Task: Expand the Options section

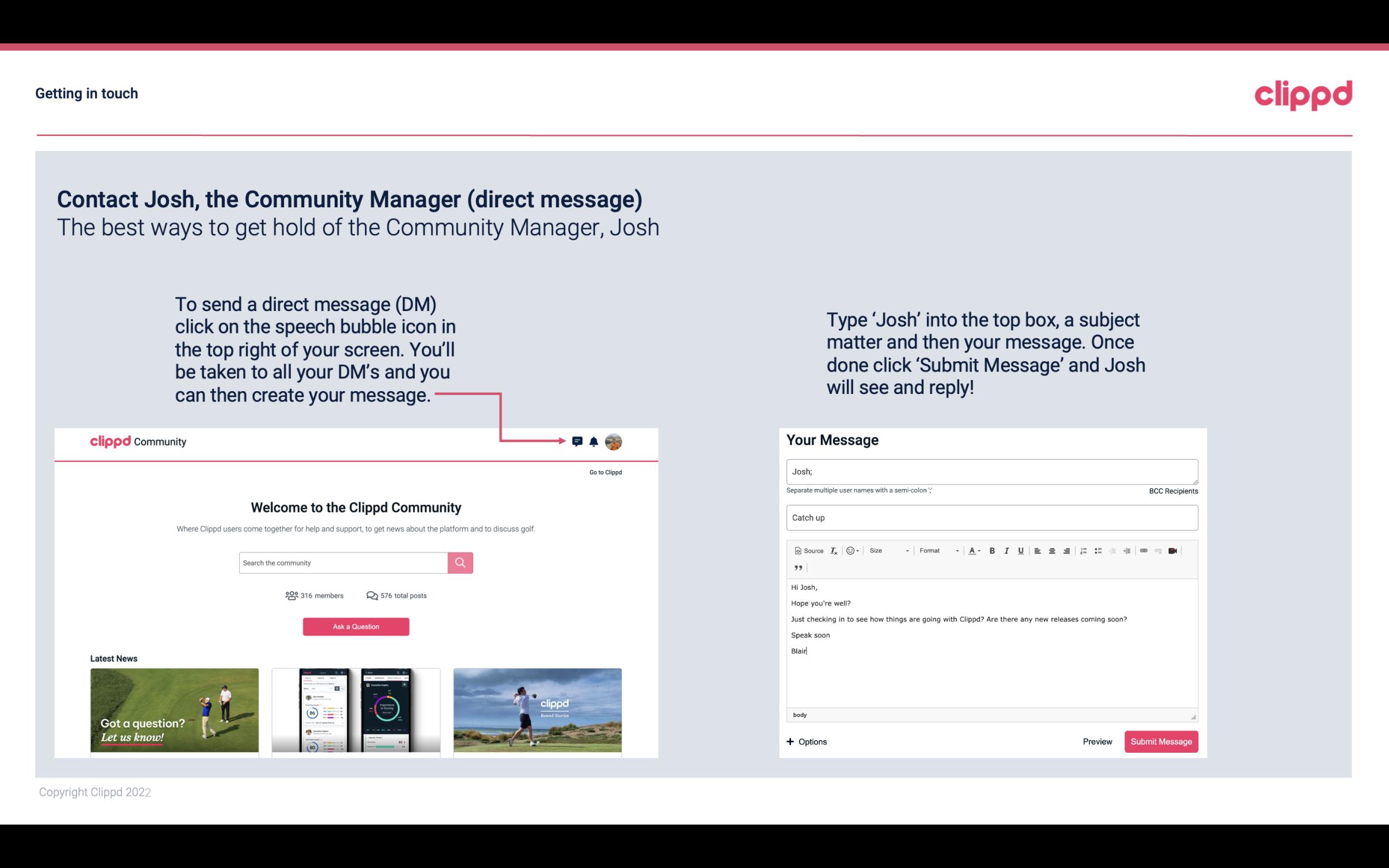Action: point(805,742)
